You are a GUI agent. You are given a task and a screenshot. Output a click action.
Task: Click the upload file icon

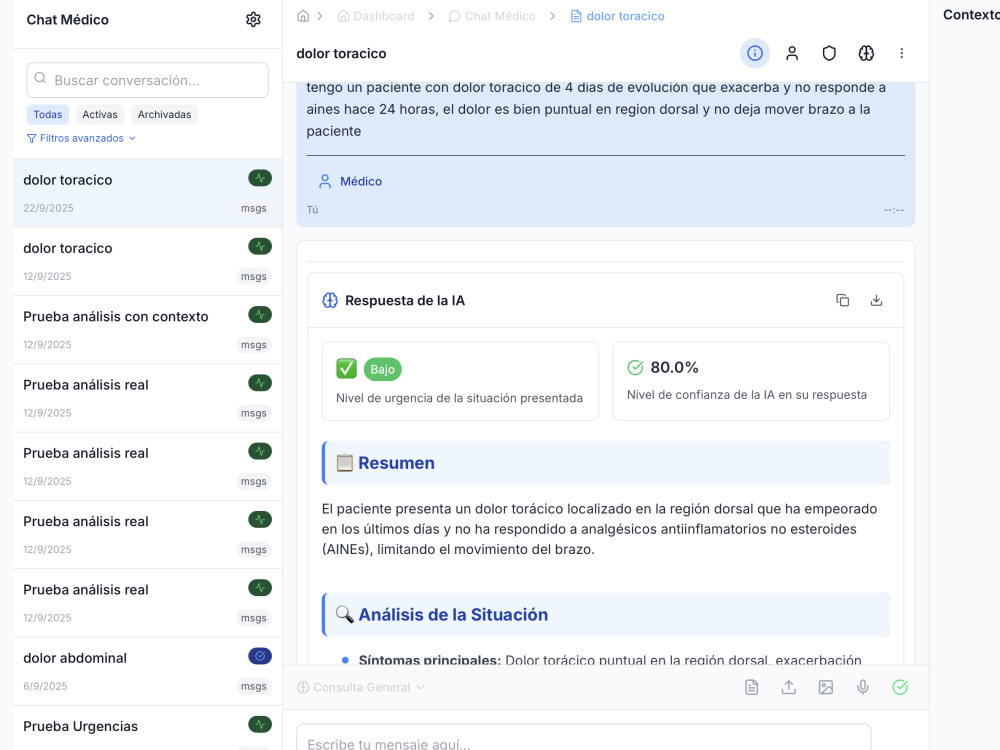click(789, 687)
